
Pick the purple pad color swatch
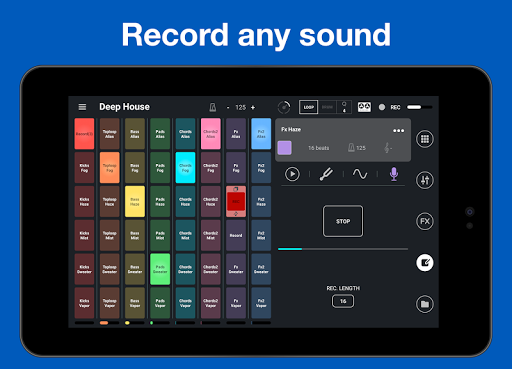coord(284,148)
